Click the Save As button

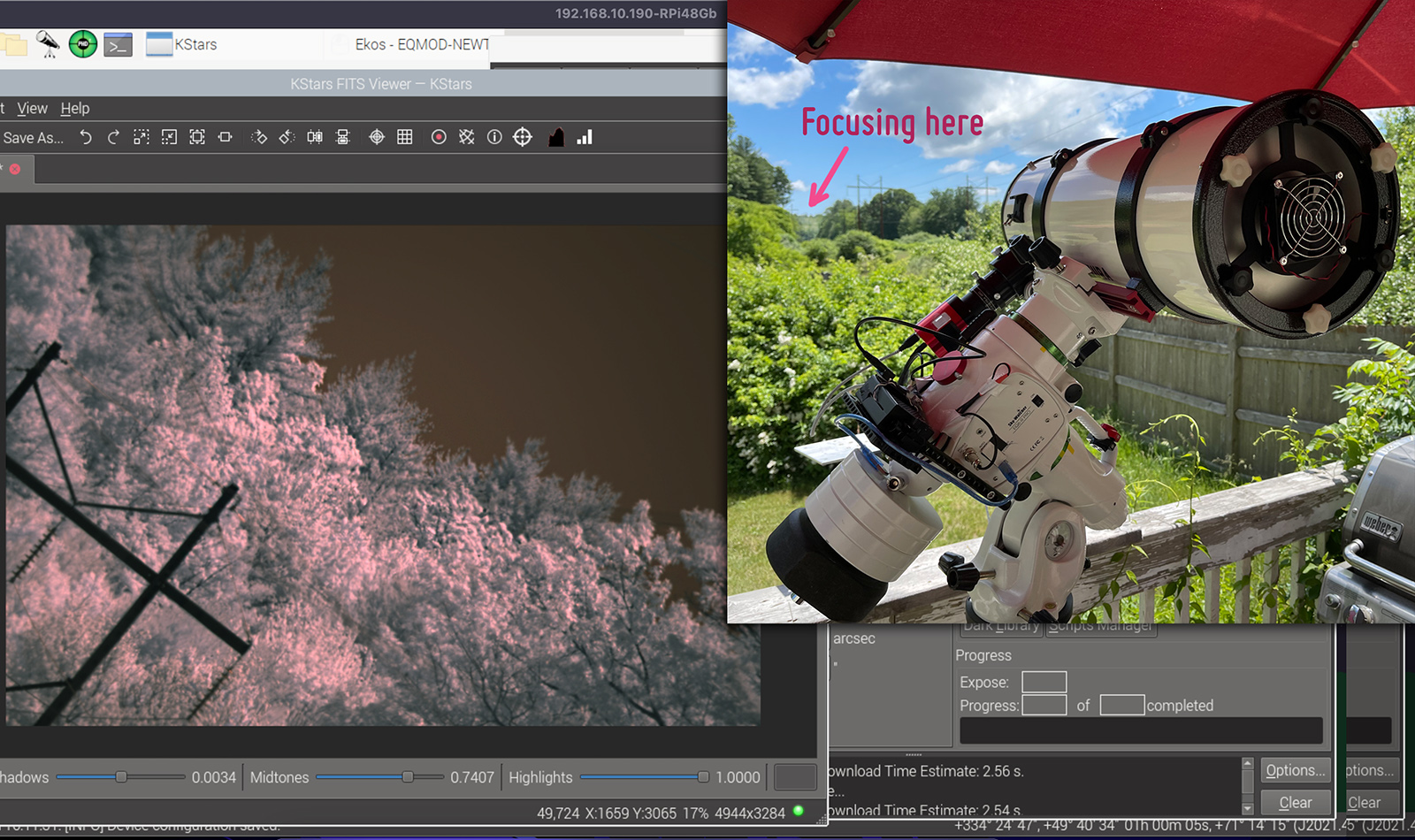click(x=32, y=138)
